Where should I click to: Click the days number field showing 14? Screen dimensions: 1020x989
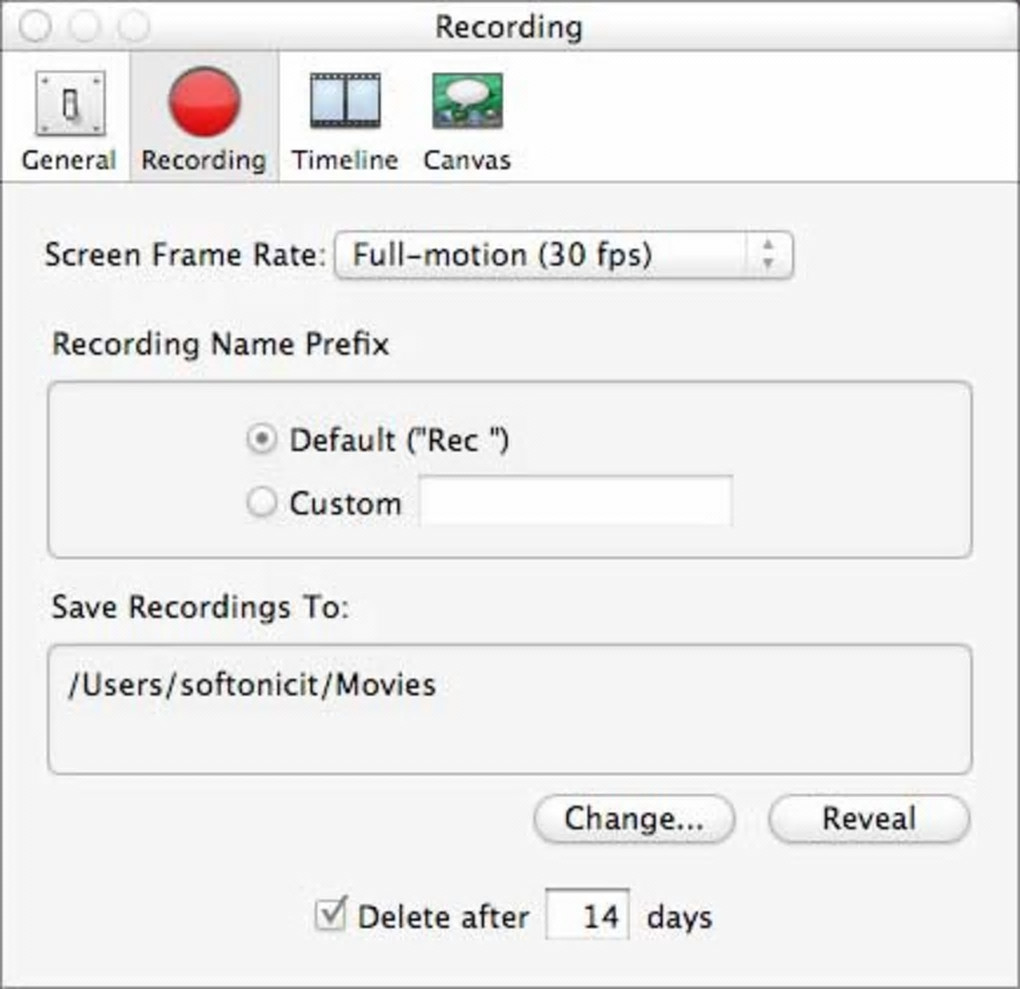(588, 916)
